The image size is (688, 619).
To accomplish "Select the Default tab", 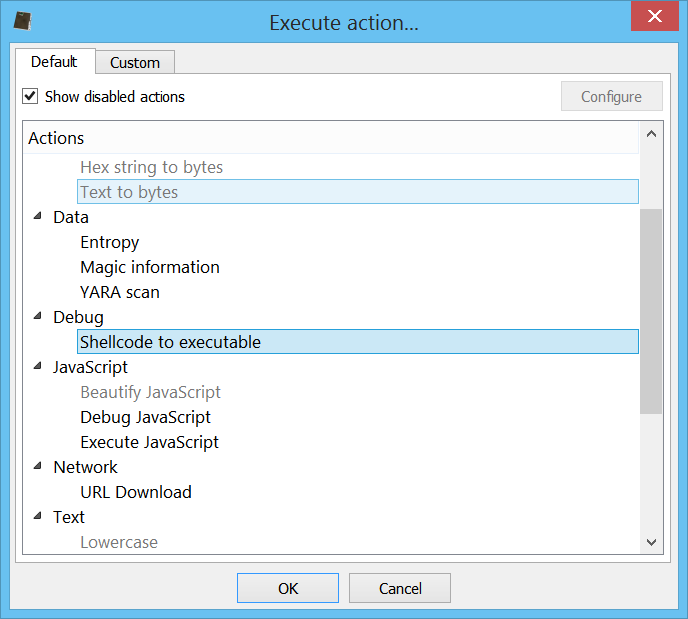I will tap(54, 61).
